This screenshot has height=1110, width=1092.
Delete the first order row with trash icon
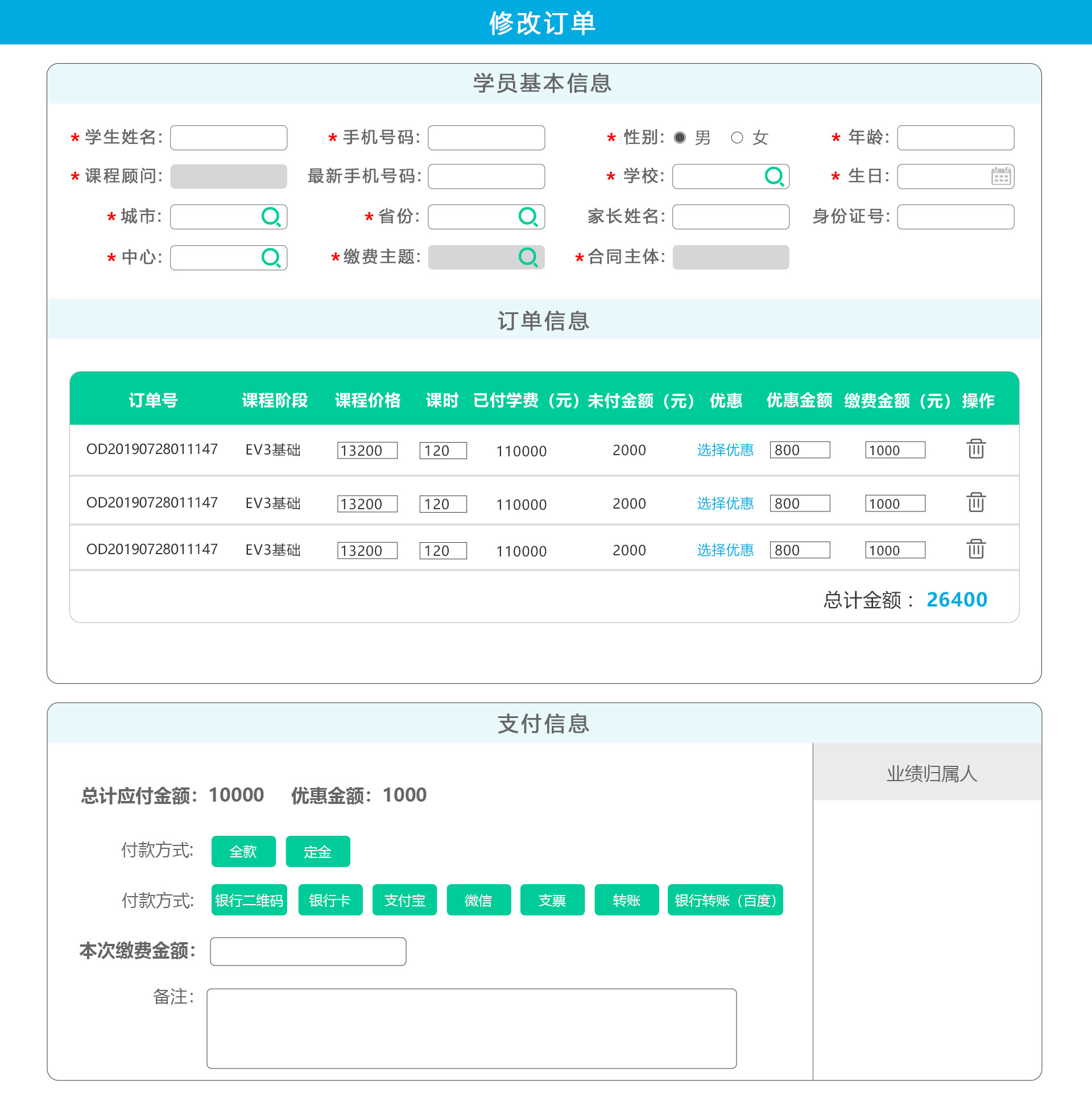(976, 448)
